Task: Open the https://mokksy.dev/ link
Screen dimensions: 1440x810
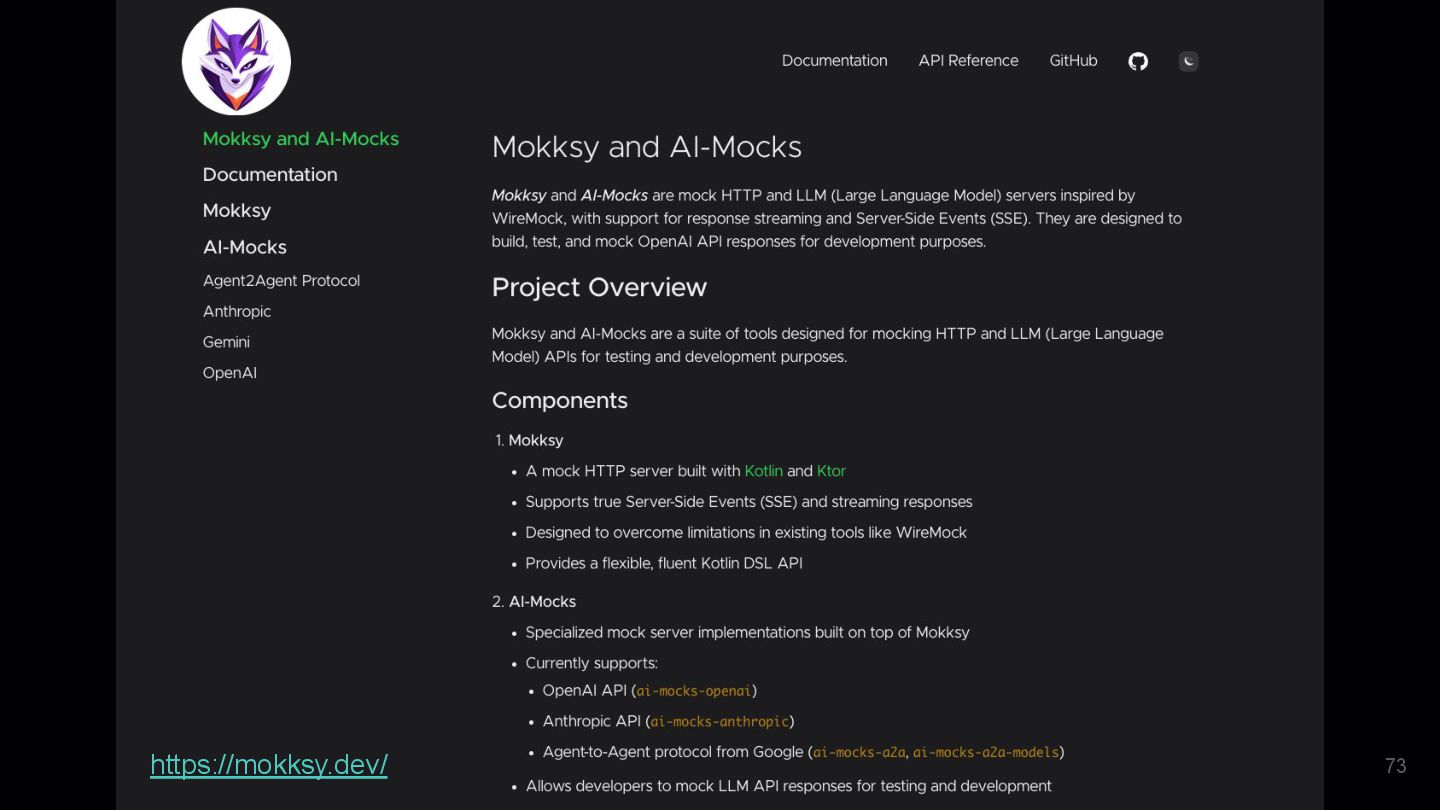Action: tap(269, 765)
